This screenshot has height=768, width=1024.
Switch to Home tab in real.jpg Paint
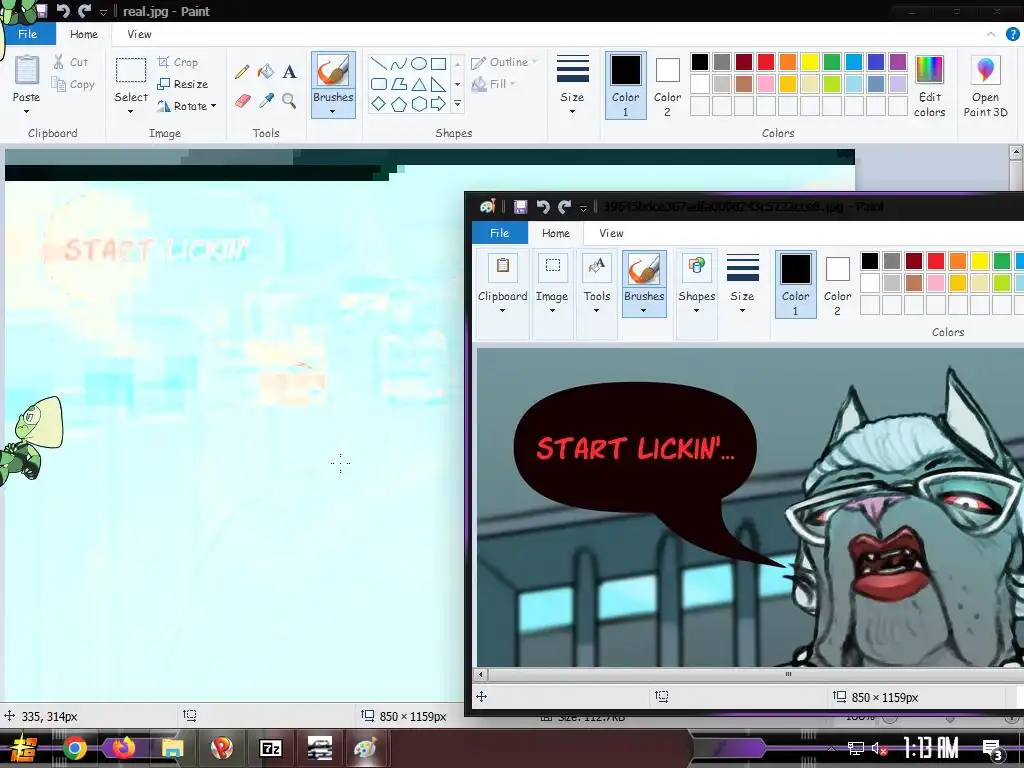click(84, 34)
